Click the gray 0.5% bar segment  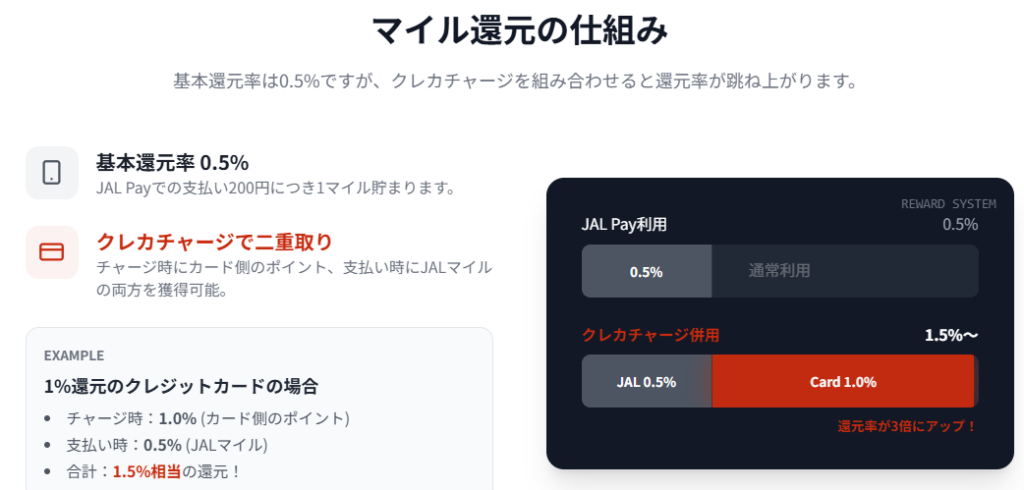pyautogui.click(x=646, y=271)
